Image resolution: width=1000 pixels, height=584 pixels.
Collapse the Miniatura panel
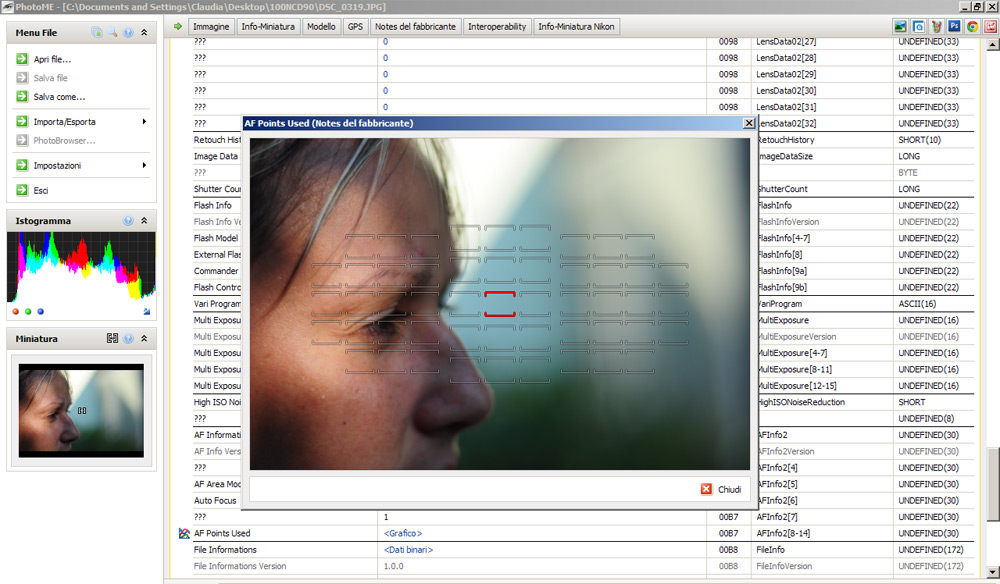(x=144, y=339)
